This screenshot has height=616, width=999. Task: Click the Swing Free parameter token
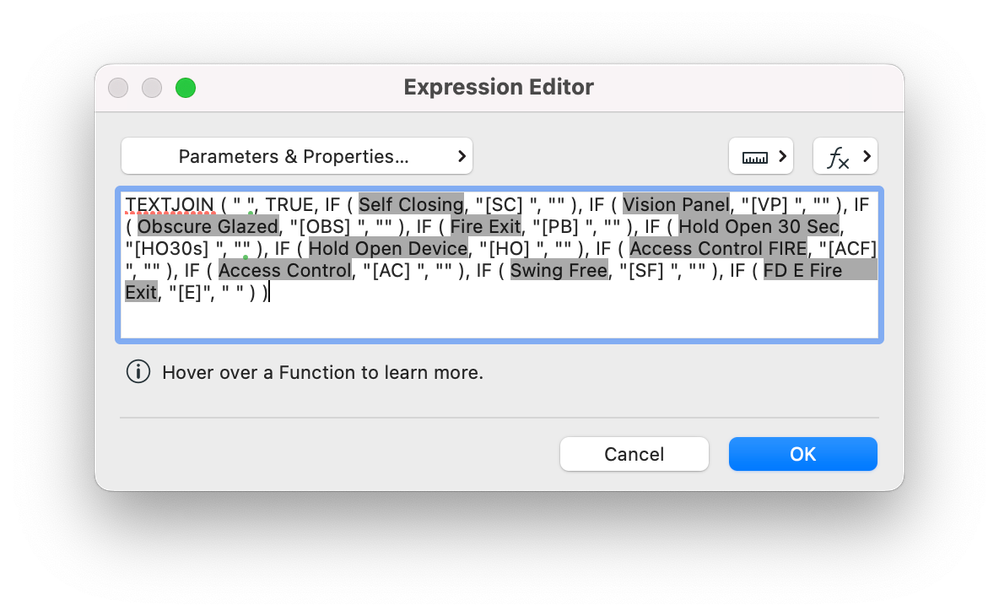(559, 271)
